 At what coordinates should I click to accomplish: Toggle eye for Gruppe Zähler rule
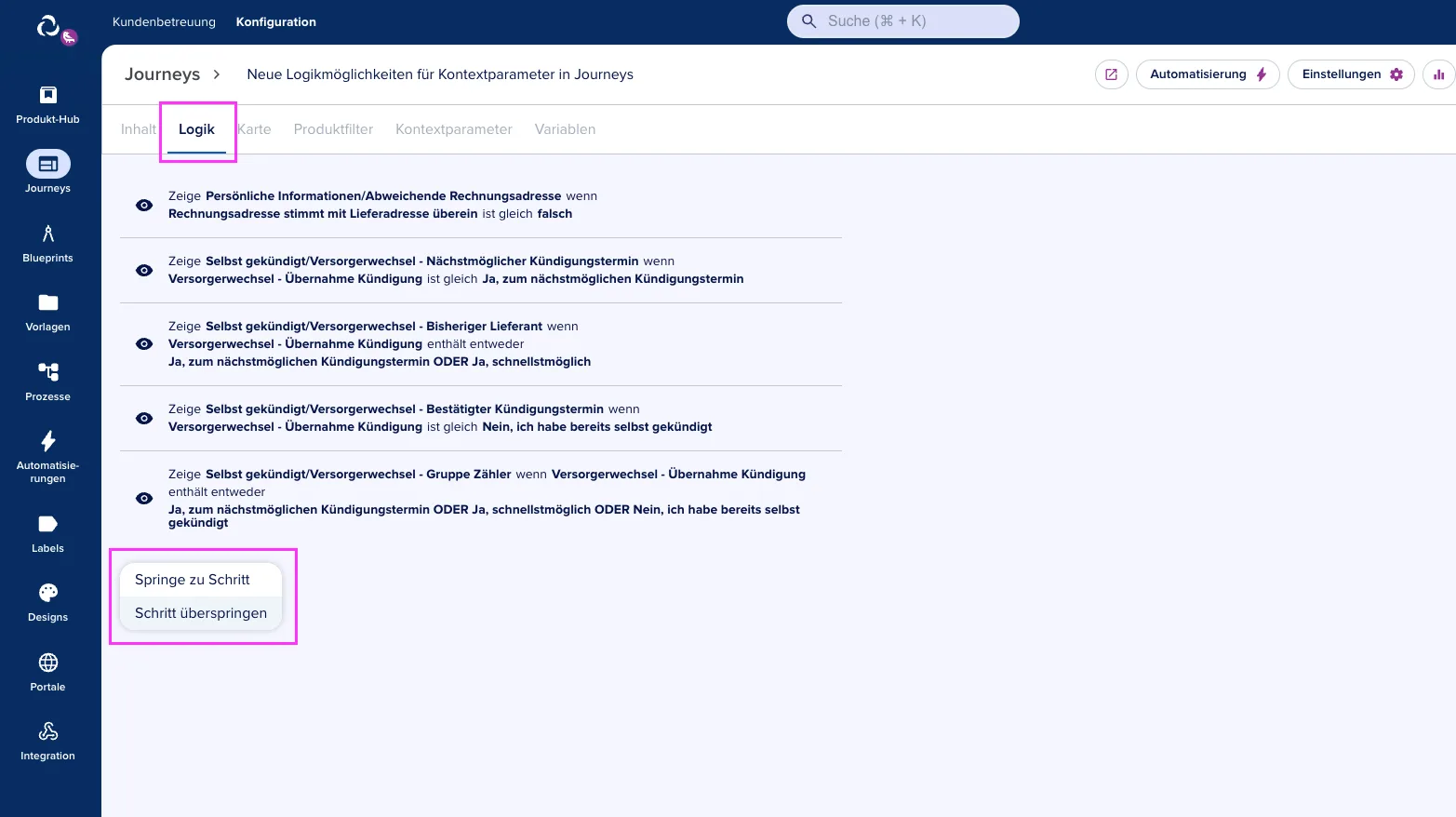(x=144, y=498)
